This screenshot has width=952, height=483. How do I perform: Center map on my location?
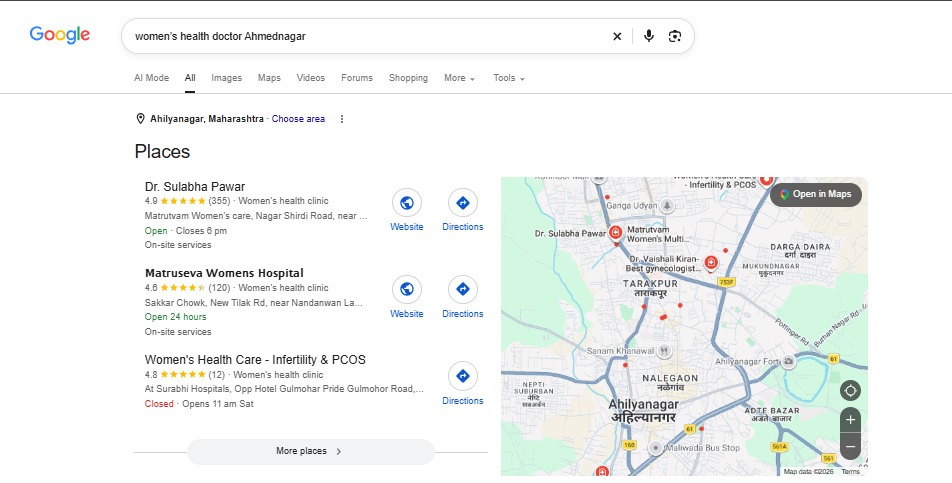pyautogui.click(x=851, y=391)
